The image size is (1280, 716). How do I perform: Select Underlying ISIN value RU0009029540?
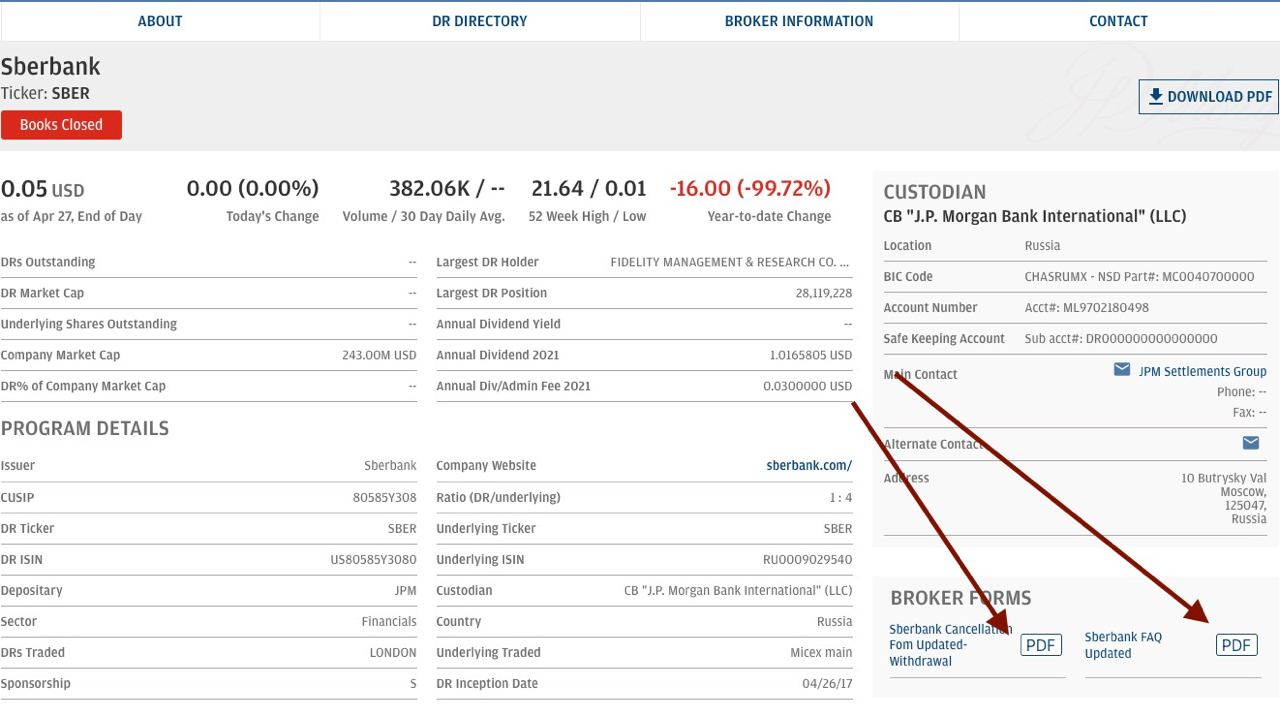pos(807,560)
